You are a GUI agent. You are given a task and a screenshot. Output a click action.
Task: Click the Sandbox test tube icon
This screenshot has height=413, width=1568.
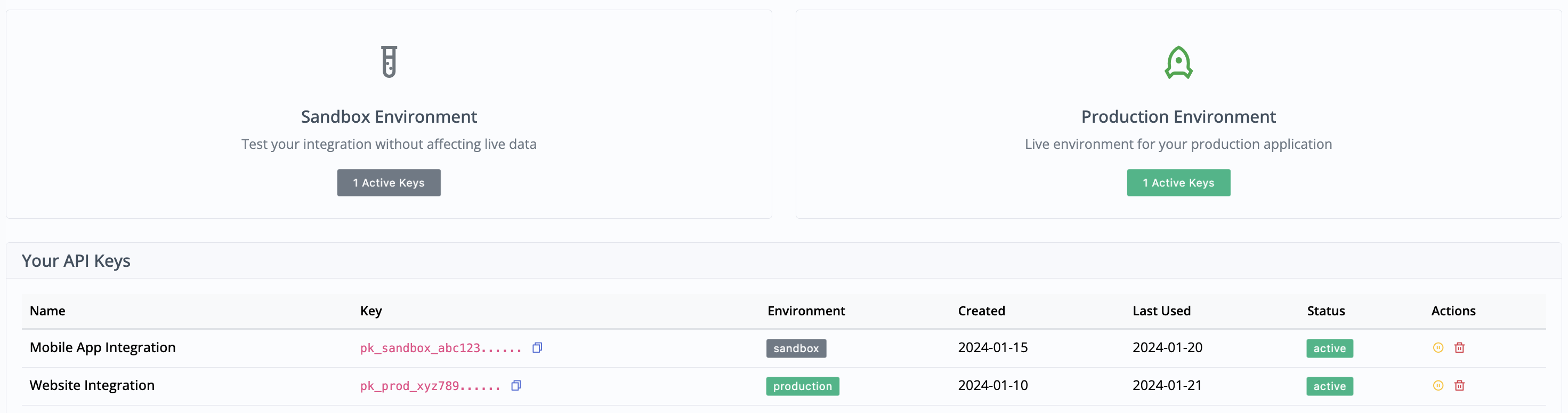[389, 62]
